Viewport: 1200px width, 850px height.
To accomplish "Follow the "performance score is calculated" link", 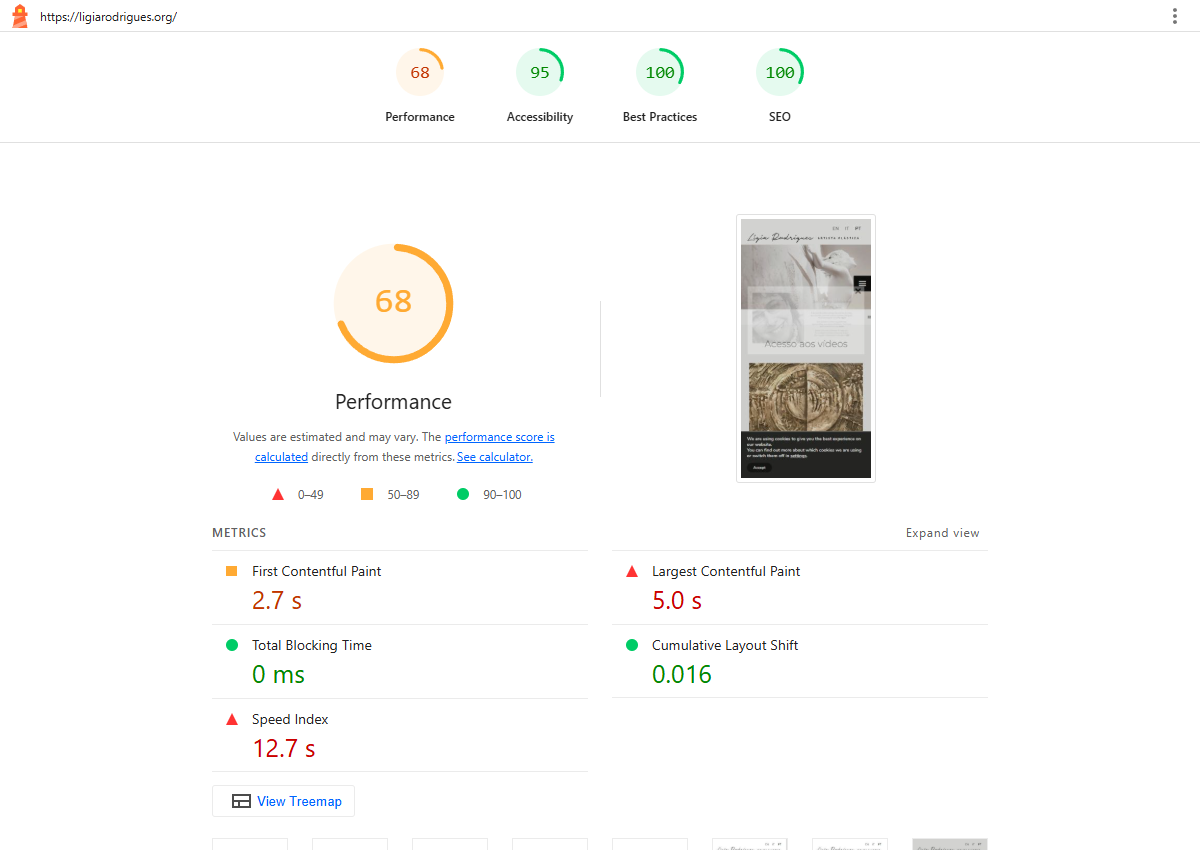I will tap(404, 447).
